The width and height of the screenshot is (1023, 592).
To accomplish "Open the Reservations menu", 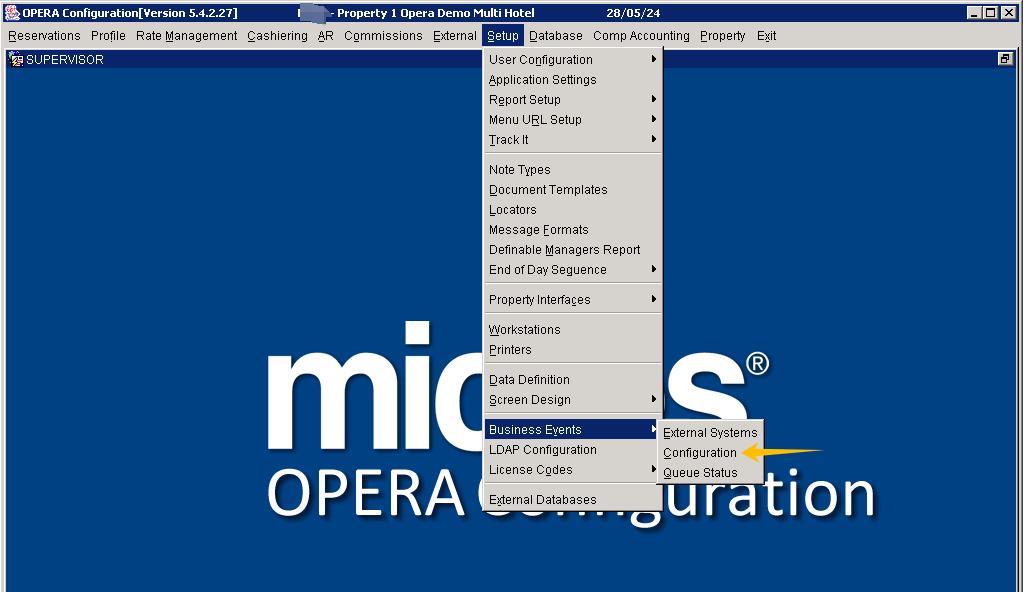I will coord(44,36).
